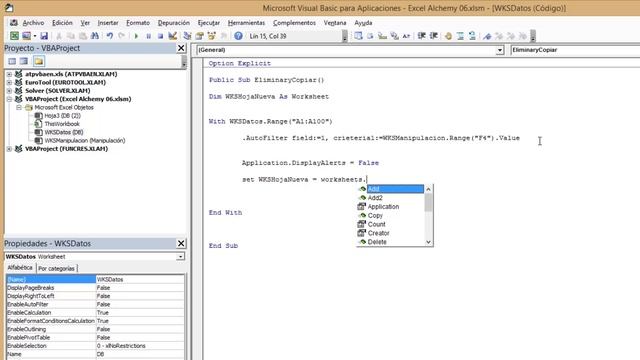Toggle Folders view in Project panel
The height and width of the screenshot is (360, 640).
coord(39,61)
